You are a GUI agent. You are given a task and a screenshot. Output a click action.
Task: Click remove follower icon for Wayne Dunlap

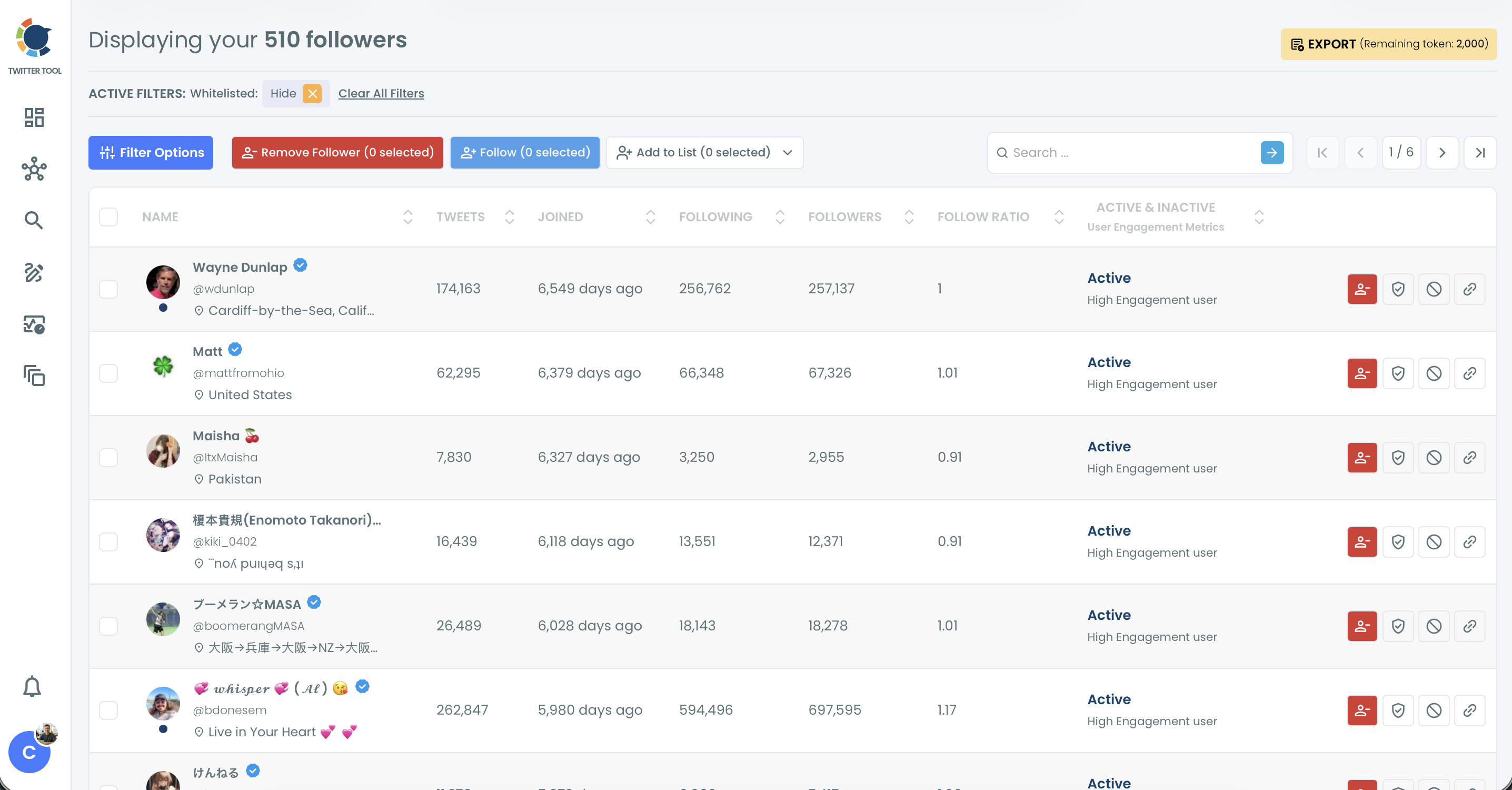1362,289
